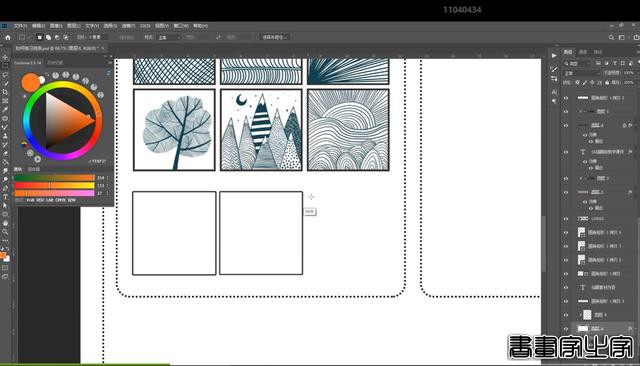Open the layer filter kind dropdown

[x=577, y=63]
